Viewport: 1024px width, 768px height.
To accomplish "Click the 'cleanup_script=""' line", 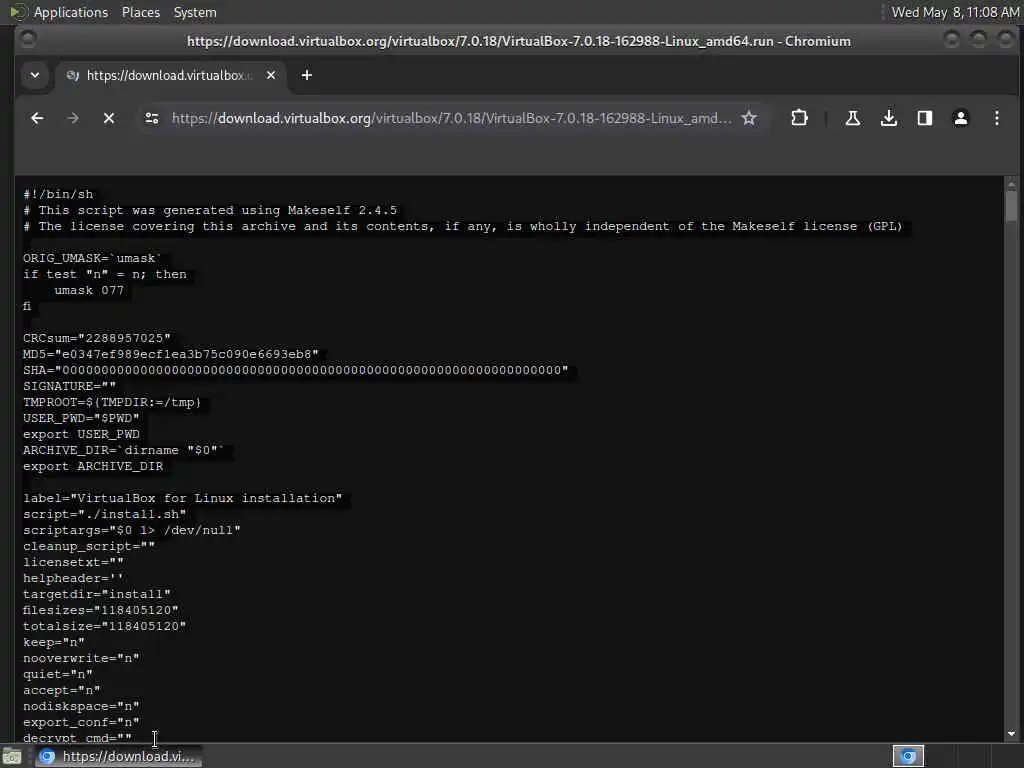I will (89, 546).
